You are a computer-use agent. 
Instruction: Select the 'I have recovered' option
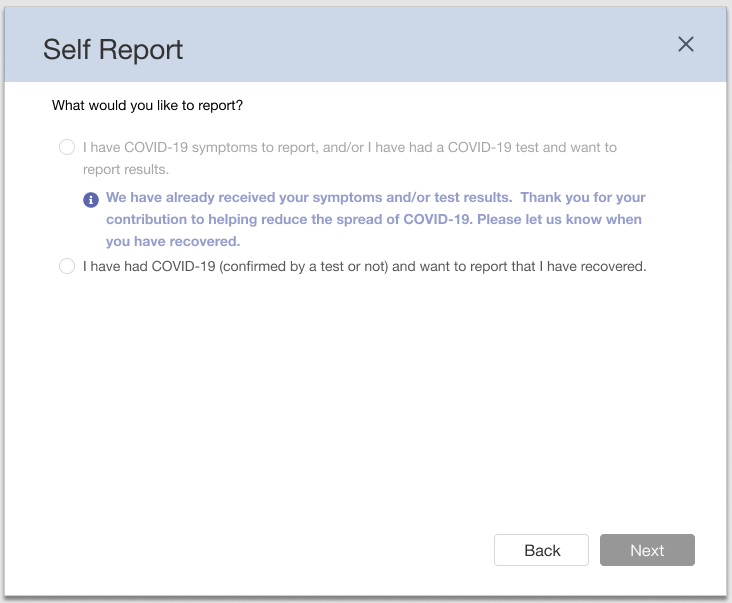click(x=67, y=266)
